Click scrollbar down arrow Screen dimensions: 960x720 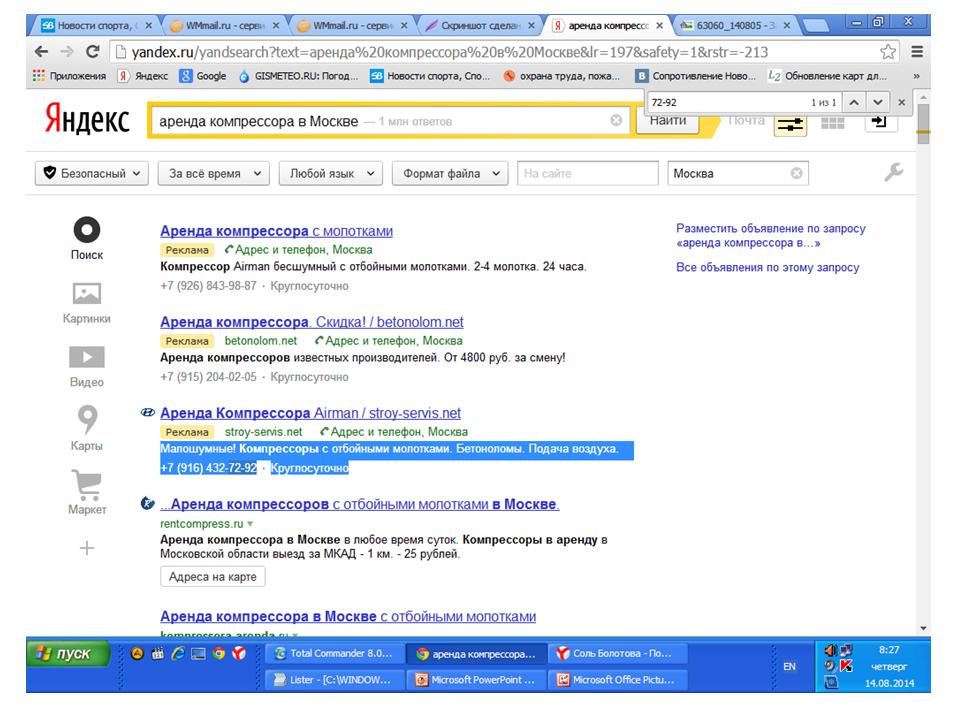923,629
